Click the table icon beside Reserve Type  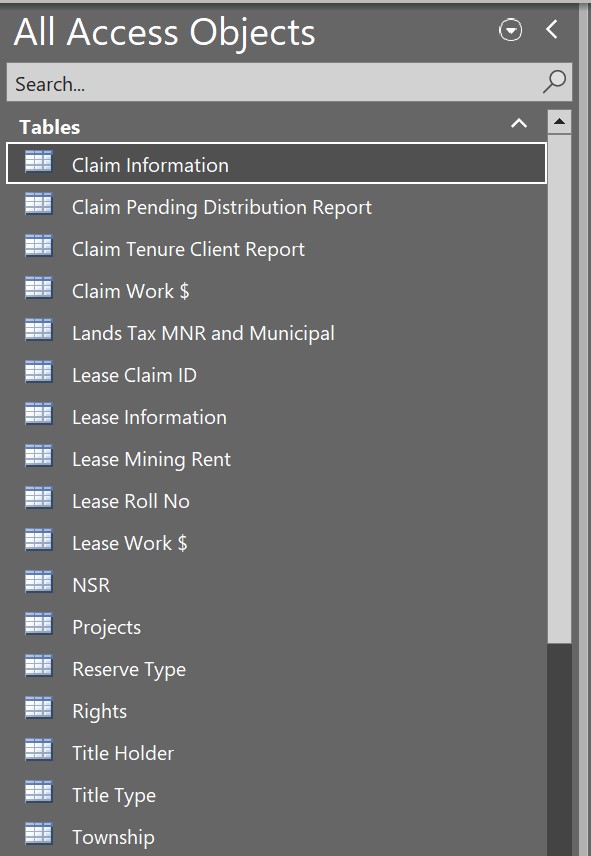click(38, 667)
